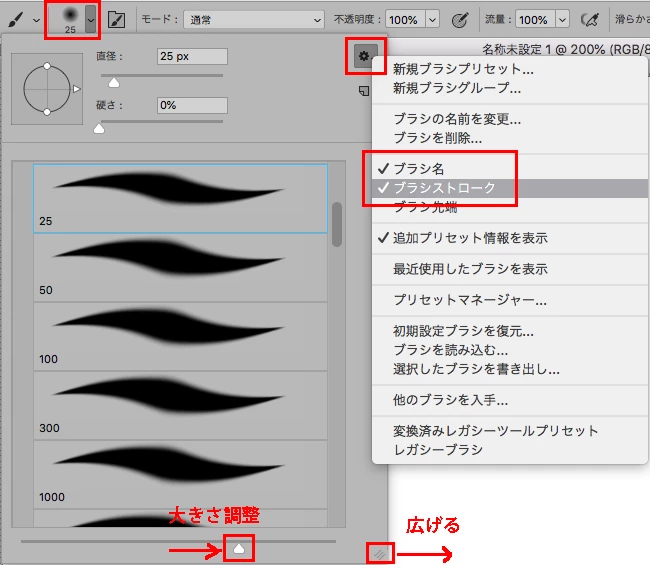Open the flow slider dropdown arrow
This screenshot has height=565, width=650.
(562, 19)
